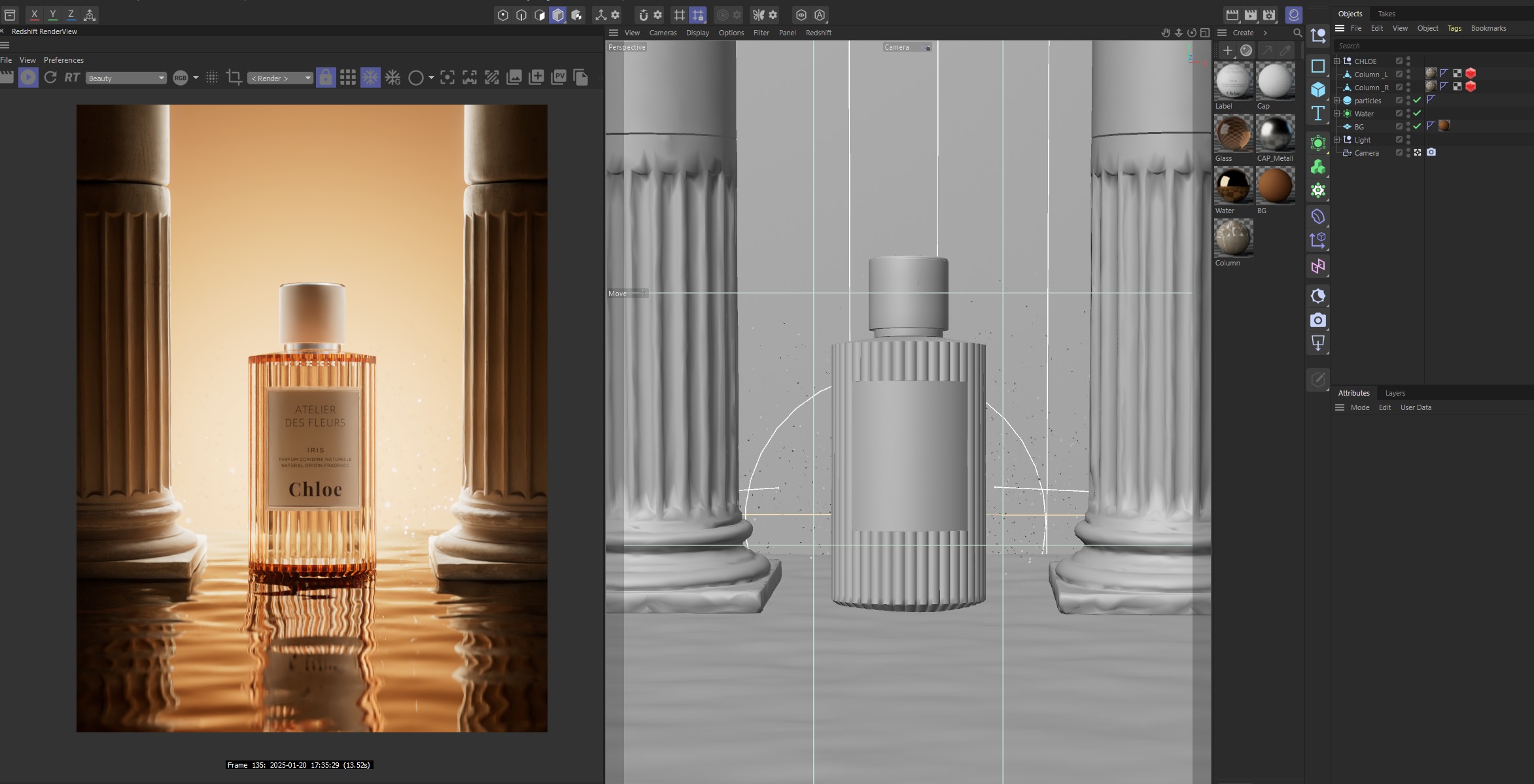
Task: Open RenderView Preferences menu
Action: (x=63, y=60)
